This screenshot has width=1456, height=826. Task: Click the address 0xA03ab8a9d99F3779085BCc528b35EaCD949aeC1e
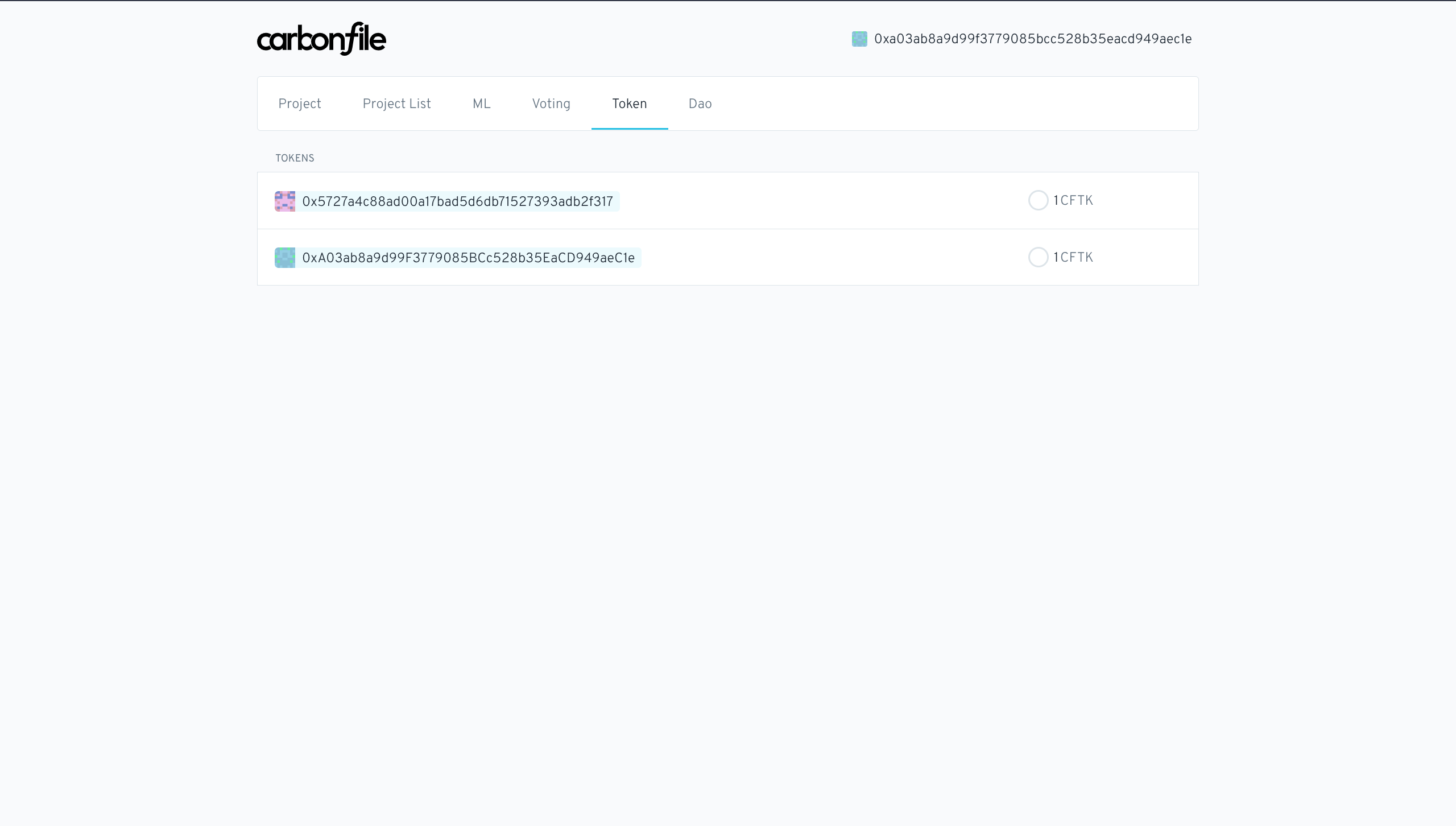[x=469, y=258]
